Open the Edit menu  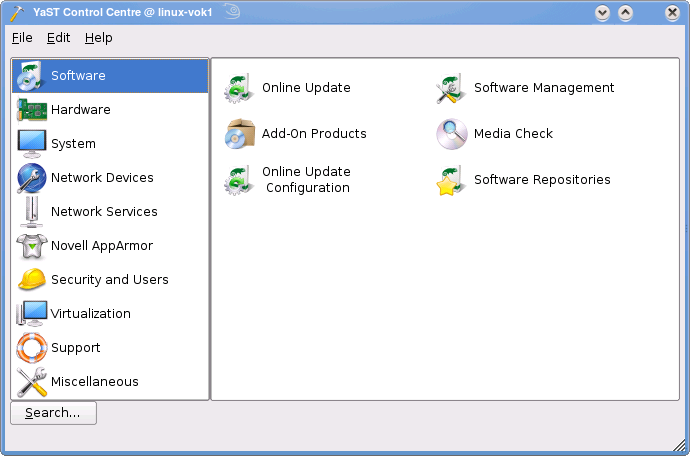pos(59,38)
